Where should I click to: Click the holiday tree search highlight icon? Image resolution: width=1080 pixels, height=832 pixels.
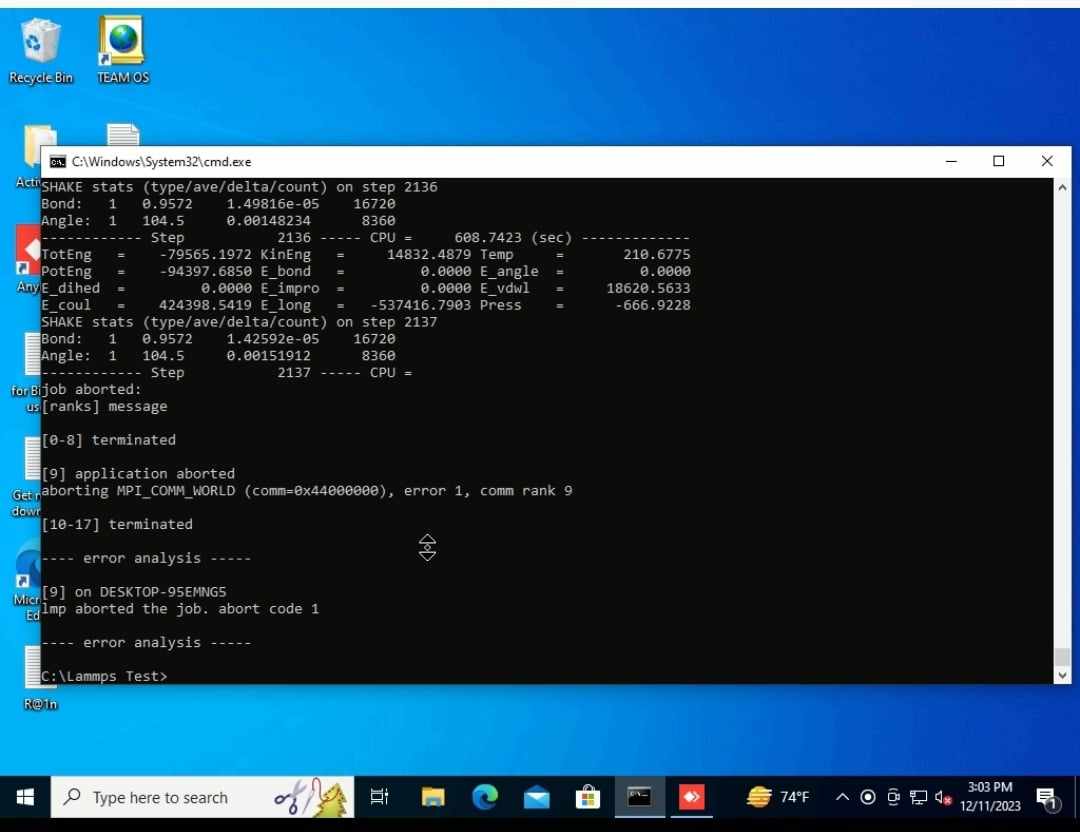311,798
